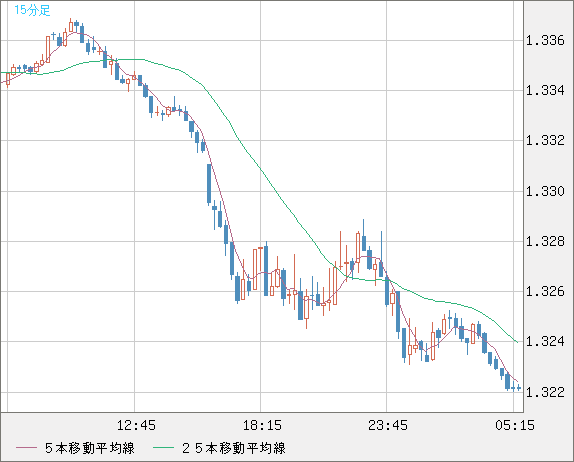Click the 1.332 price axis label

[545, 141]
